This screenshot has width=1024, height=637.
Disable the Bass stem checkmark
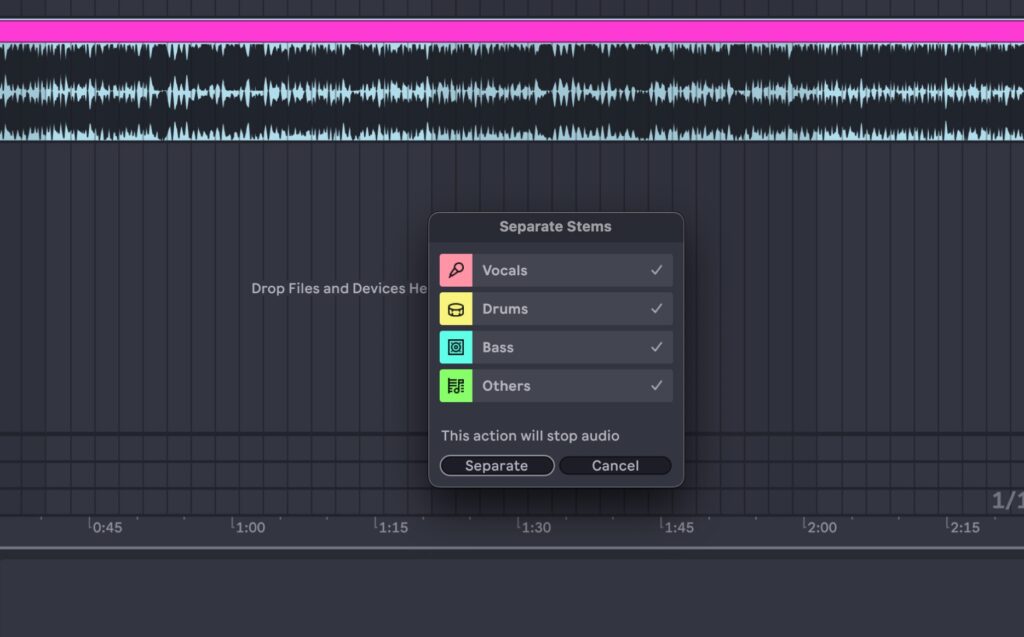[656, 347]
